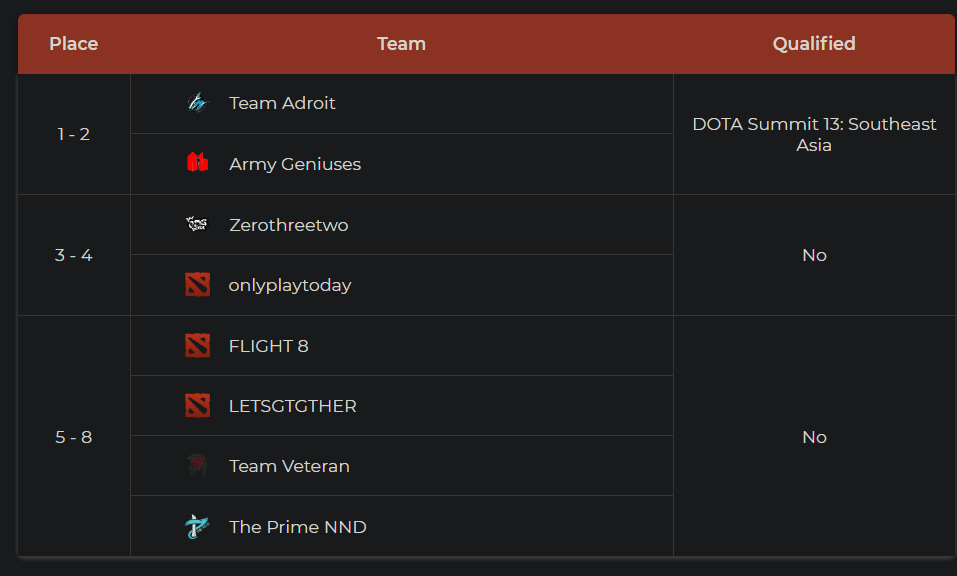Click the Army Geniuses red logo
Image resolution: width=957 pixels, height=576 pixels.
[x=197, y=163]
